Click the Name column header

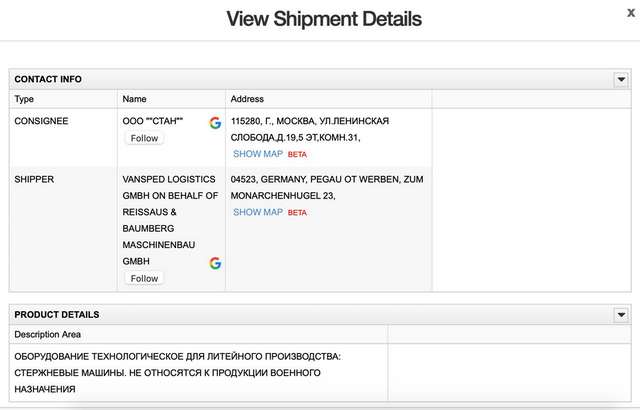point(133,99)
